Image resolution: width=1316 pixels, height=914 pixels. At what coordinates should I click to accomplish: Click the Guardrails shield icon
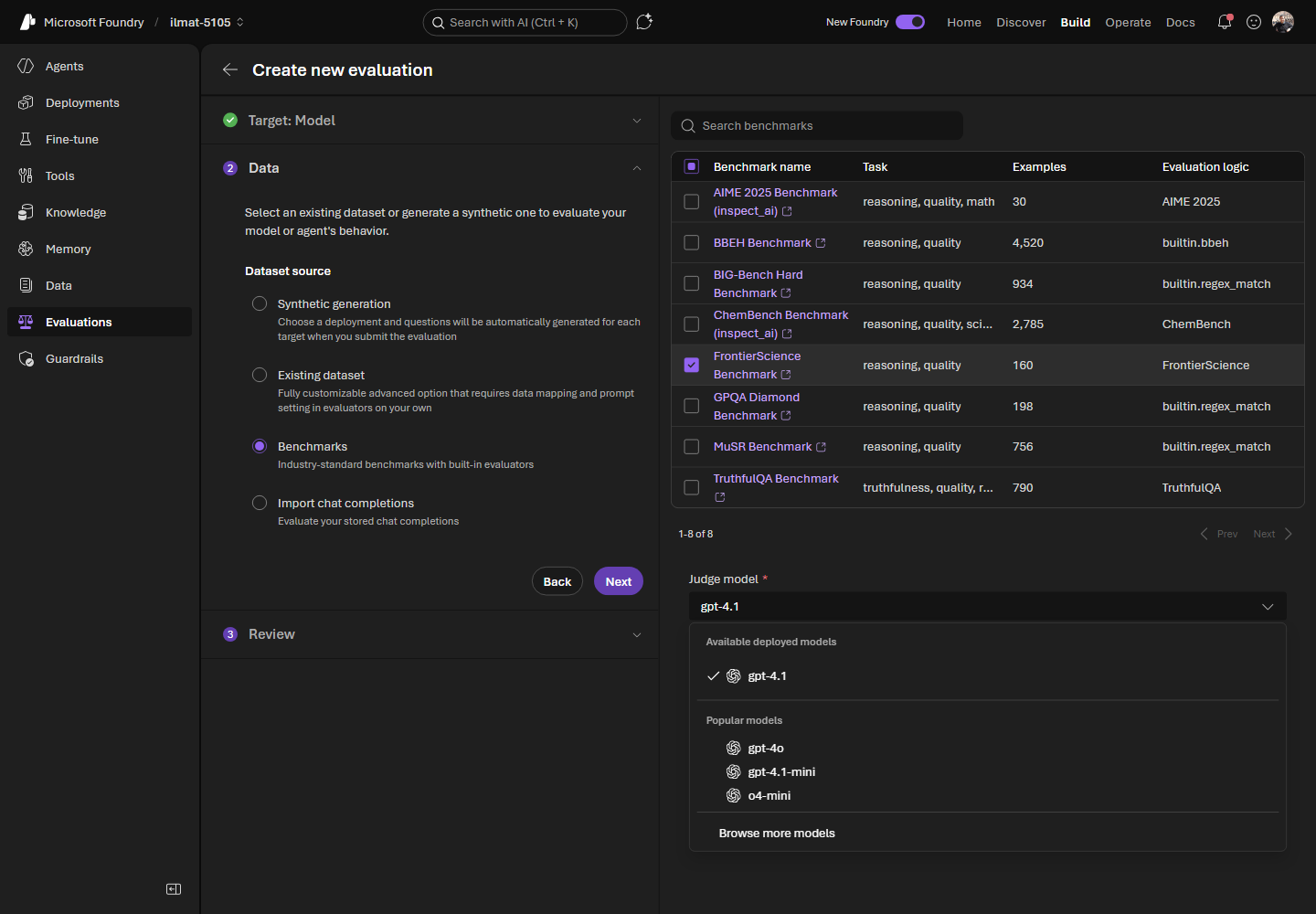(x=26, y=358)
